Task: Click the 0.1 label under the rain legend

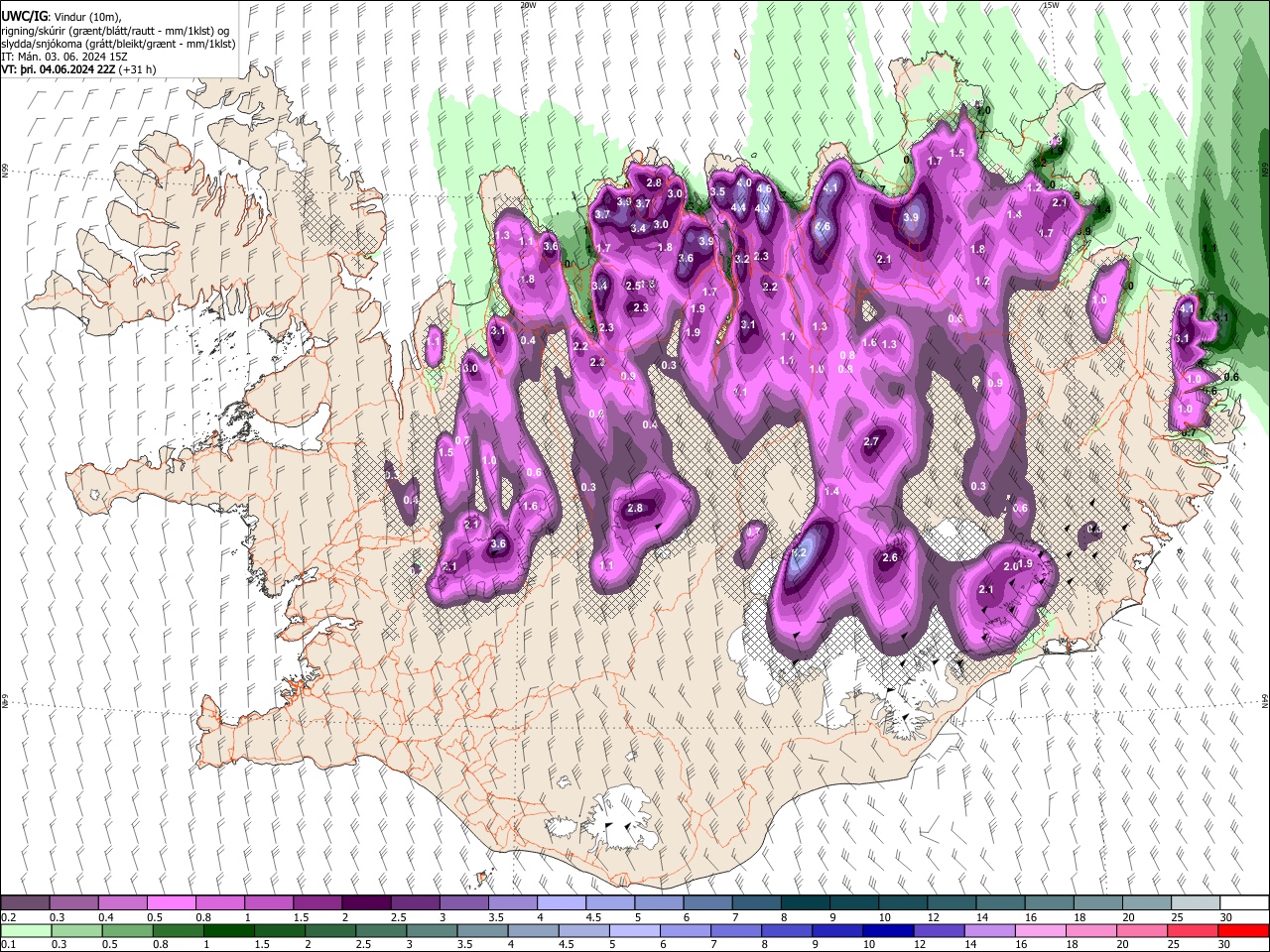Action: [x=9, y=944]
